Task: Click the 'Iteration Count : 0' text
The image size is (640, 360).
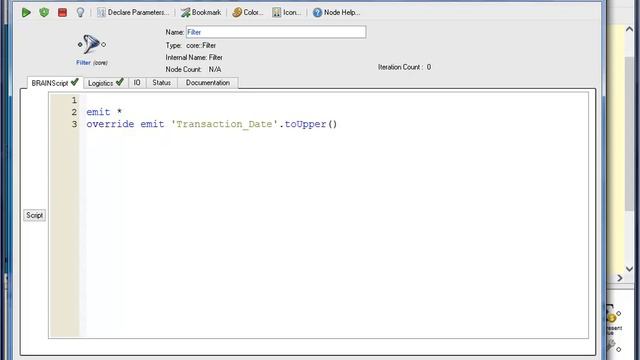Action: (x=404, y=67)
